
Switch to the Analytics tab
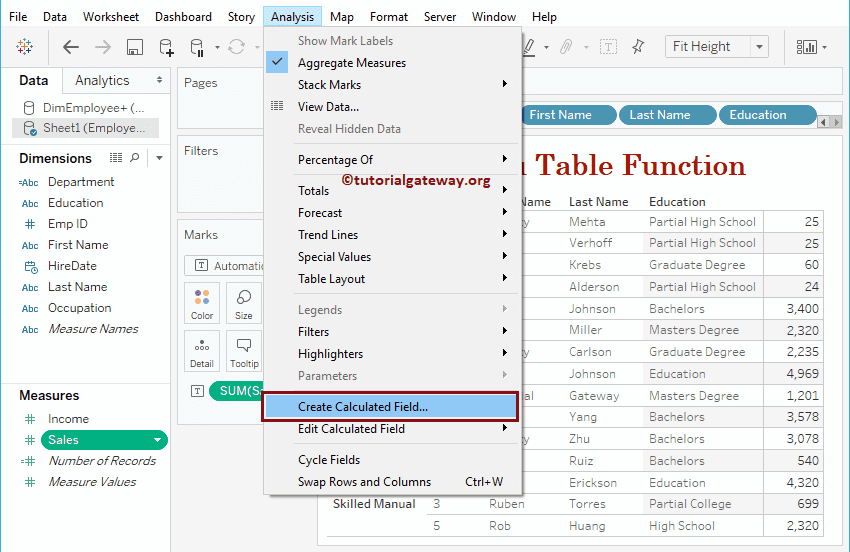point(102,80)
